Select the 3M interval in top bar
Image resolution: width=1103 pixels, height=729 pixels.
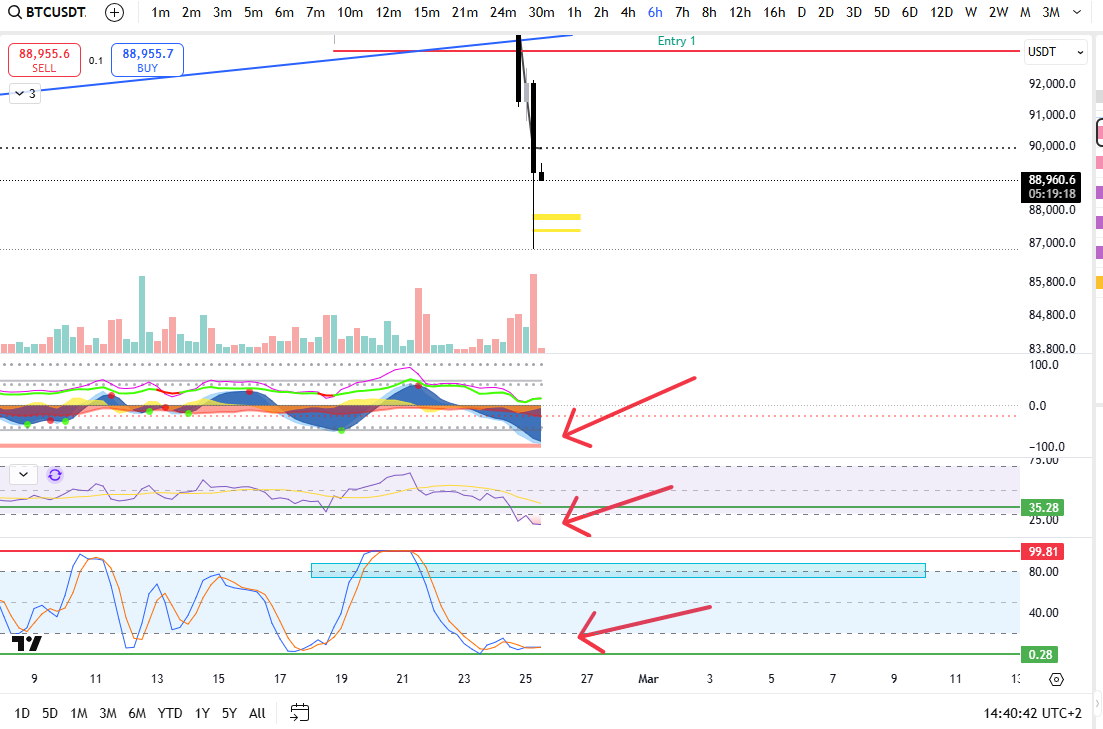1051,12
